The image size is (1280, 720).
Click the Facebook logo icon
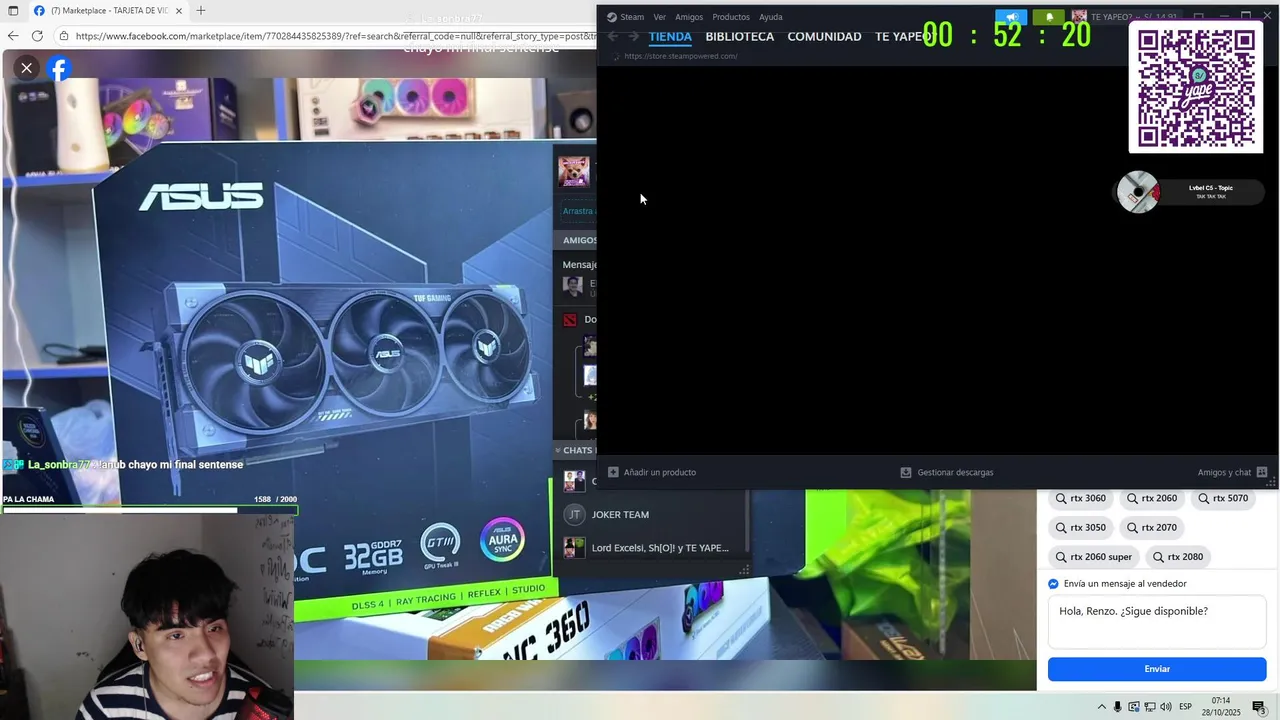[x=59, y=68]
